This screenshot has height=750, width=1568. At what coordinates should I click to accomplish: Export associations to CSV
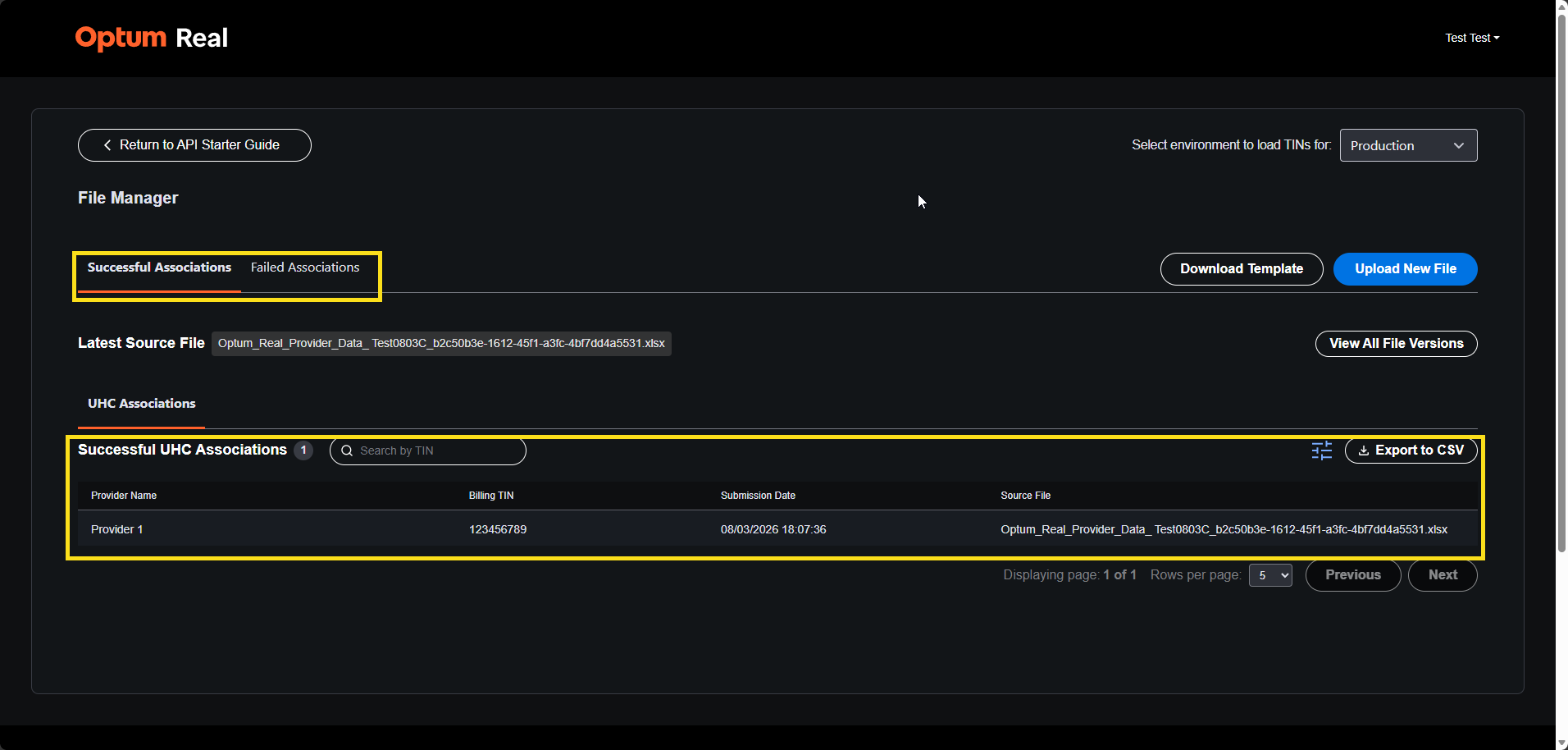click(1411, 450)
